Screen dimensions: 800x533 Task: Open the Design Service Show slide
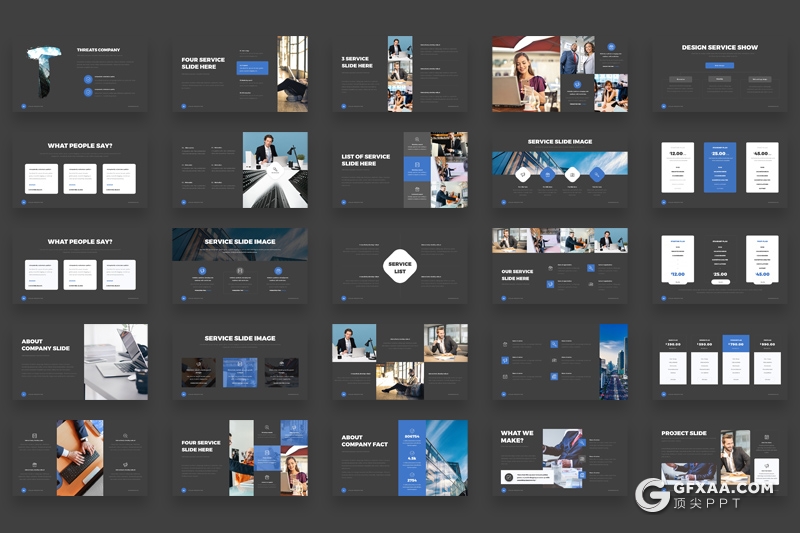tap(719, 74)
